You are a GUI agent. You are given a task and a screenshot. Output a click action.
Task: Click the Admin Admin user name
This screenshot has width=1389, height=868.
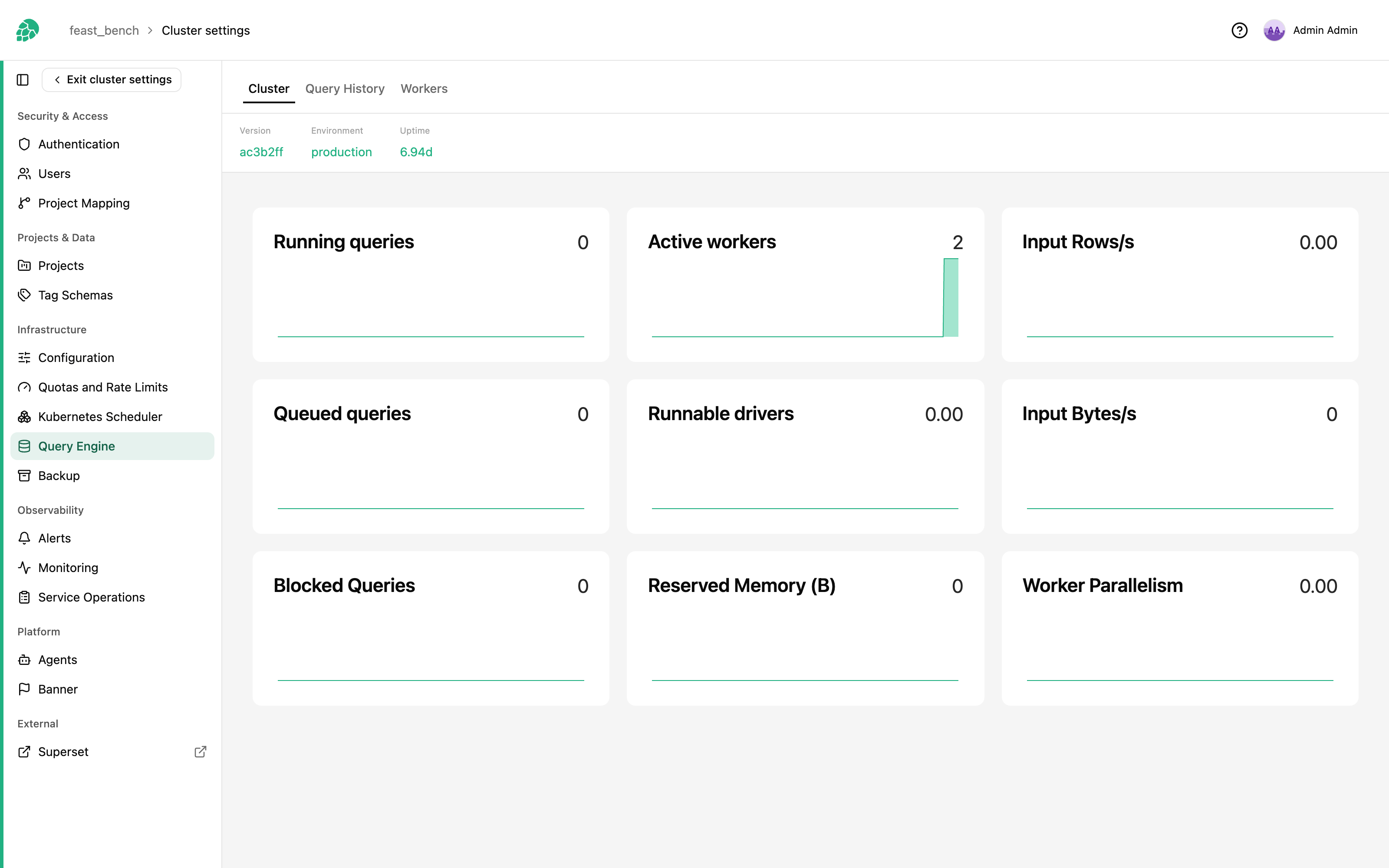click(x=1325, y=30)
